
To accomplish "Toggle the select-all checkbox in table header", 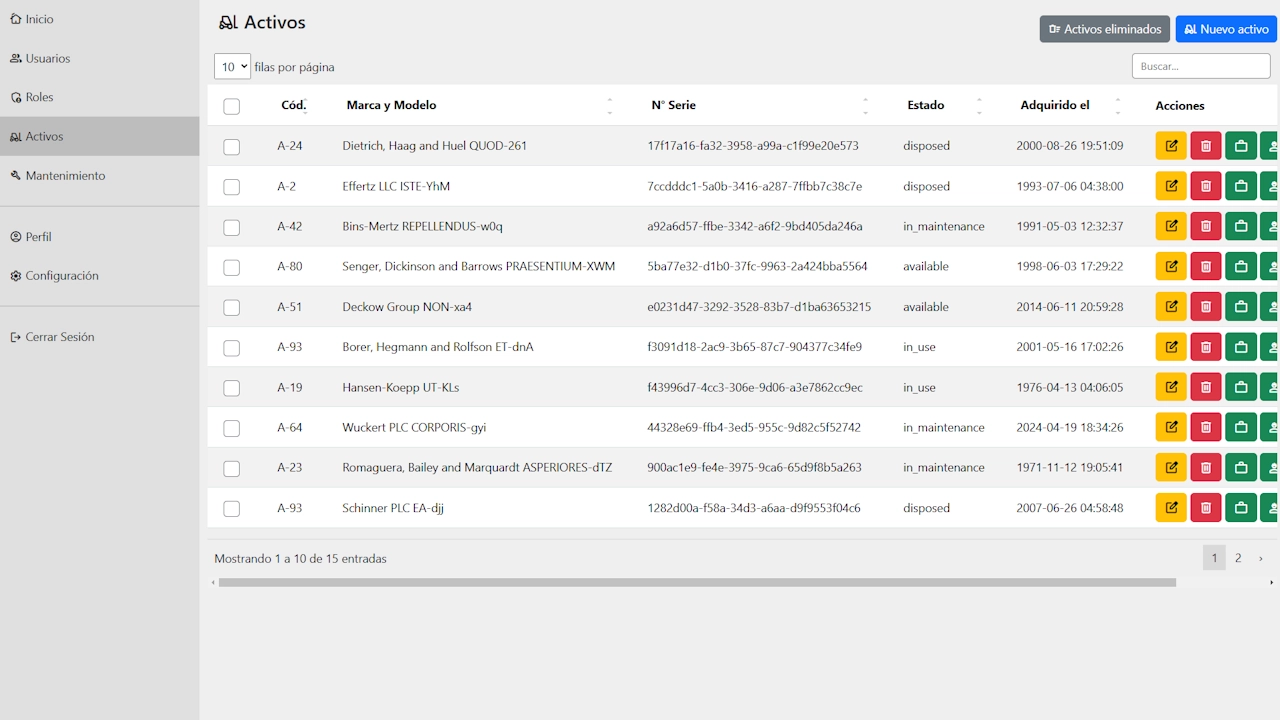I will [232, 106].
